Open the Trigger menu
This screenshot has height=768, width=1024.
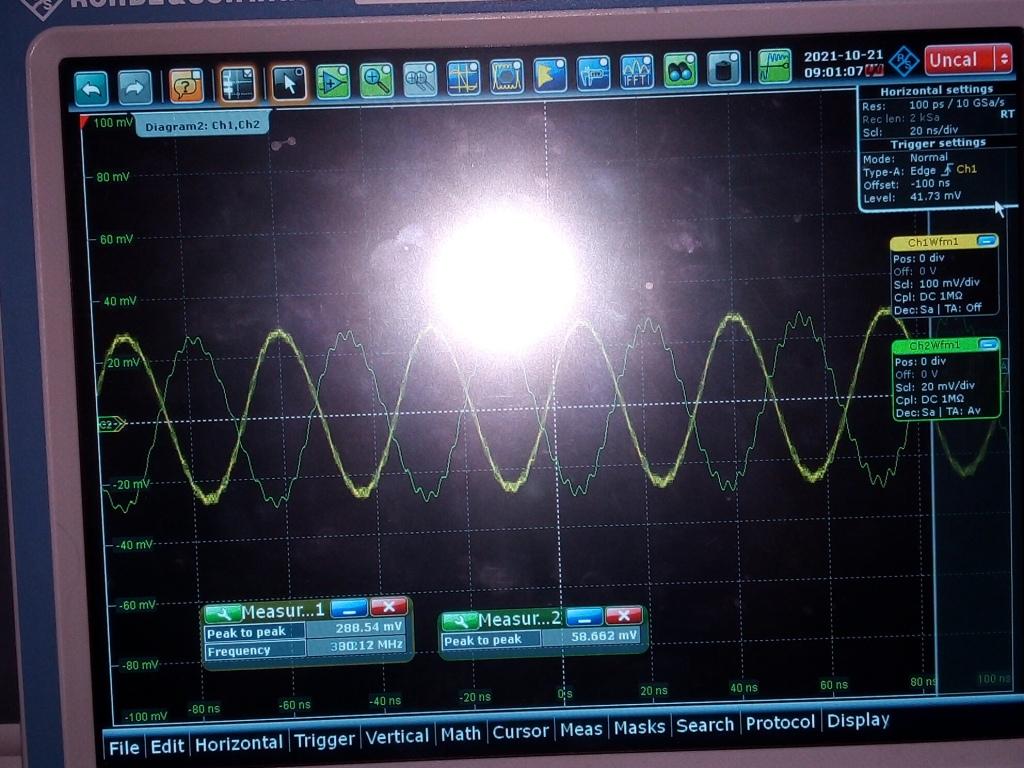click(x=324, y=739)
